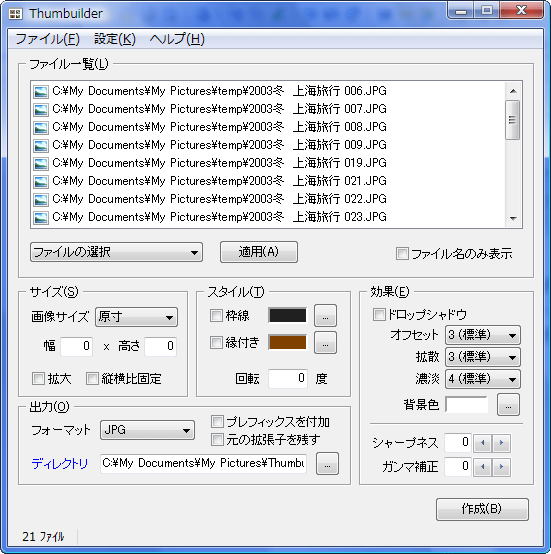Click the white 背景色 color swatch
The image size is (551, 554).
pyautogui.click(x=467, y=405)
